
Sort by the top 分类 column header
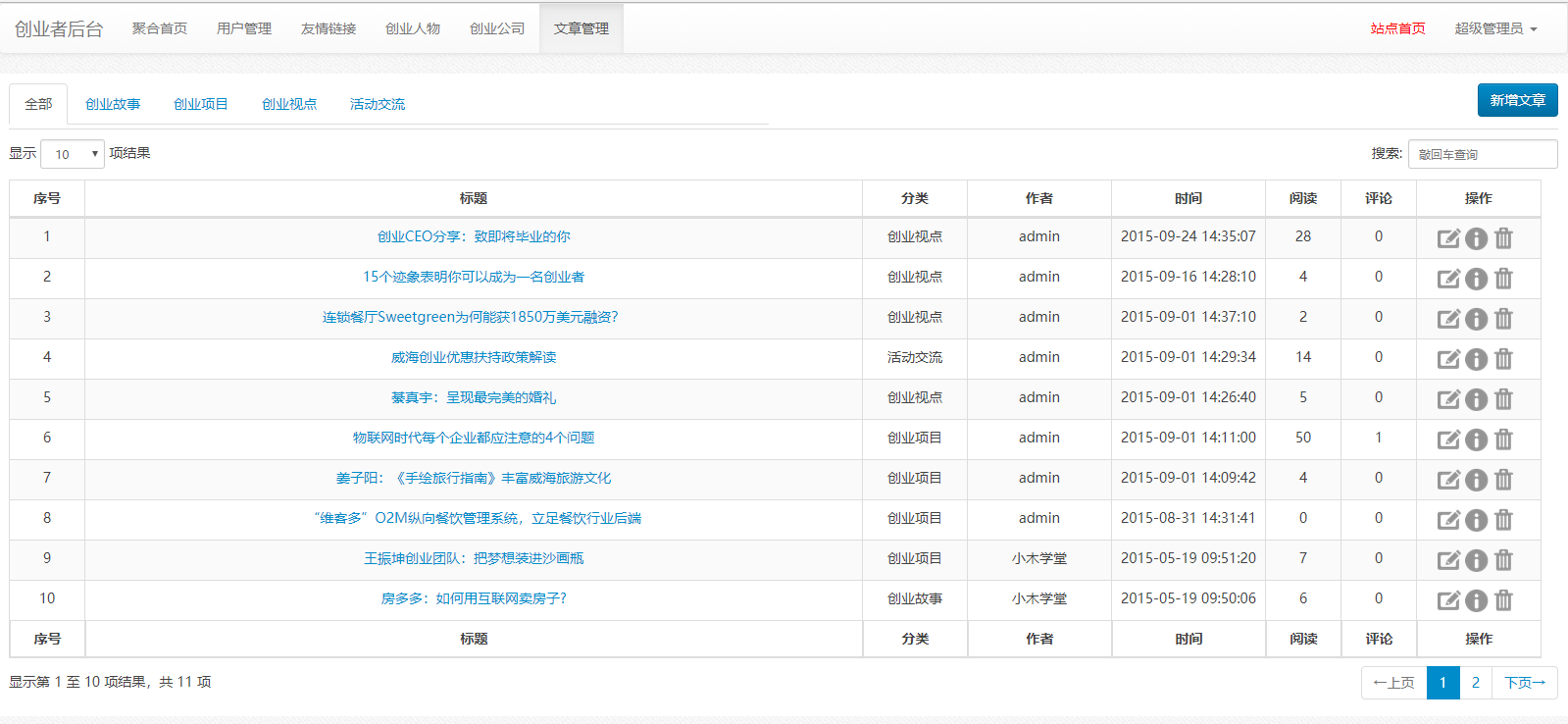(x=915, y=198)
